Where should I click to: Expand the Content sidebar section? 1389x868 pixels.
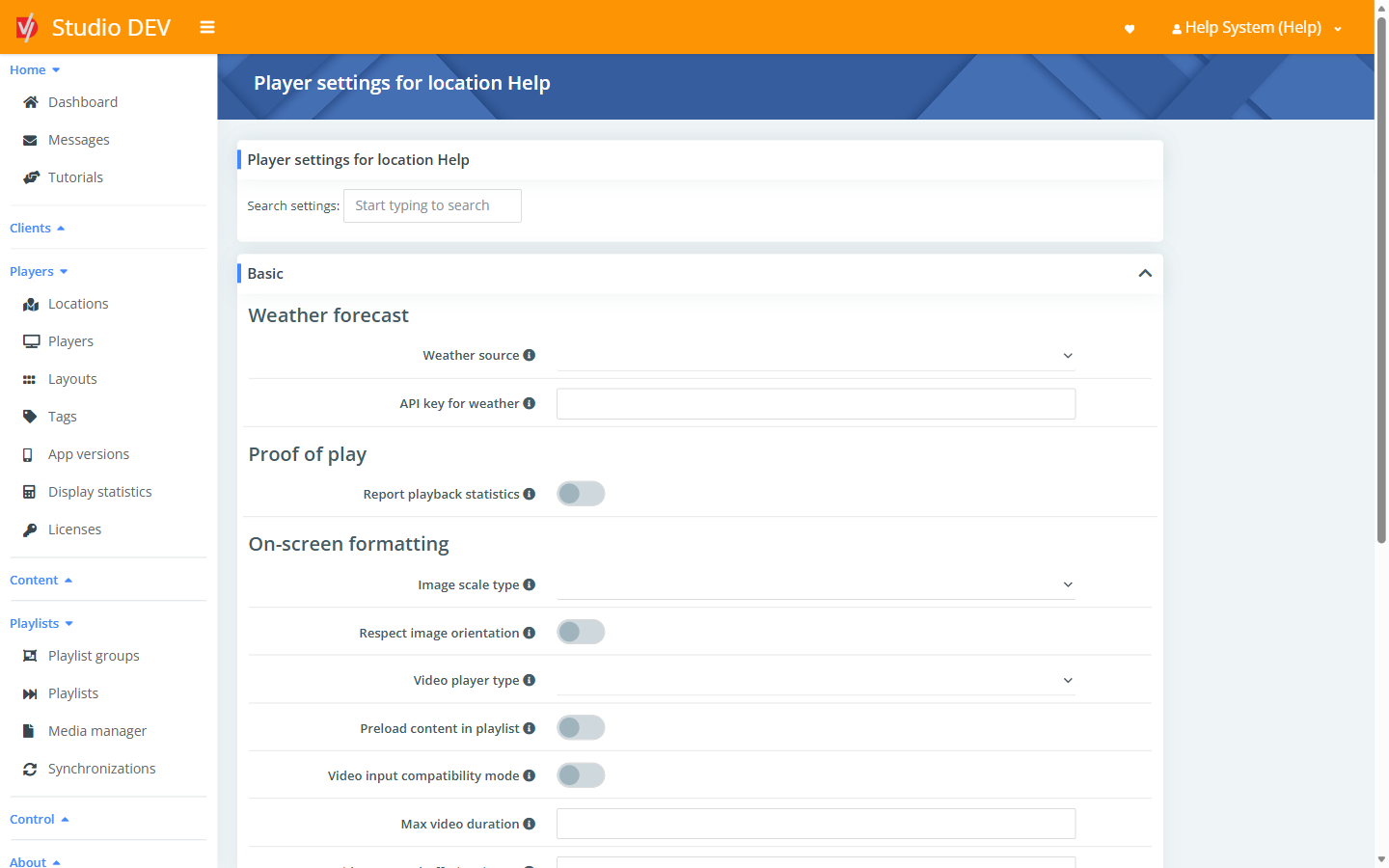tap(41, 581)
